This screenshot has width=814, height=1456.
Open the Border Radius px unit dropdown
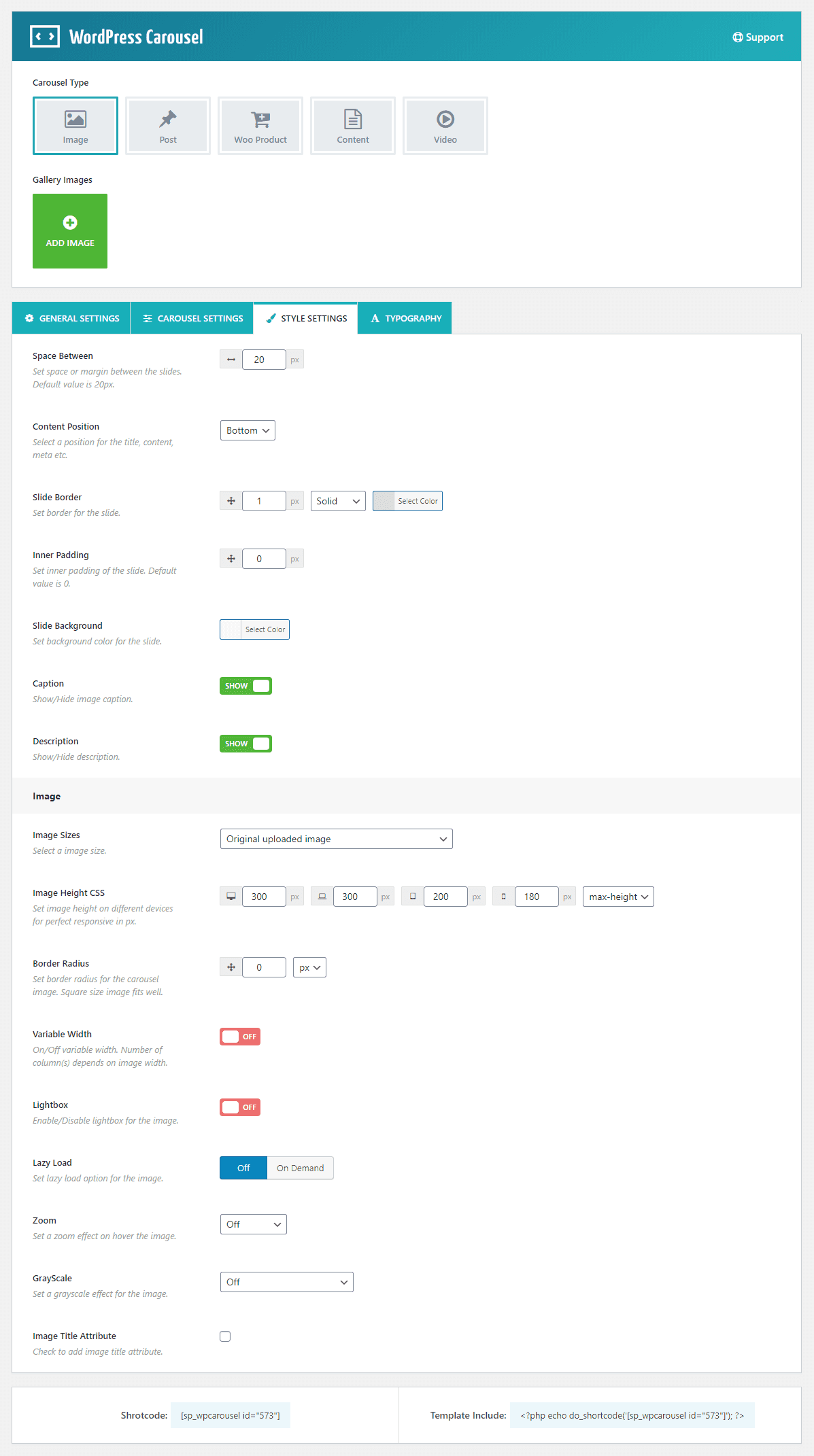pos(309,967)
